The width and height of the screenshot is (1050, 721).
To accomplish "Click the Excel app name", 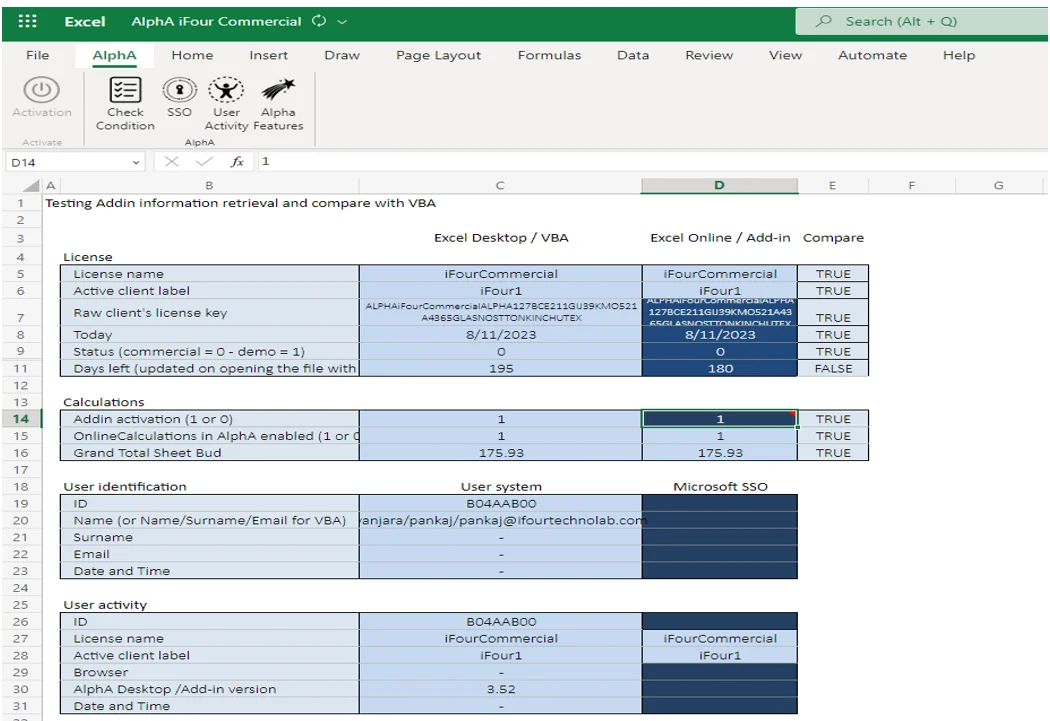I will click(85, 21).
